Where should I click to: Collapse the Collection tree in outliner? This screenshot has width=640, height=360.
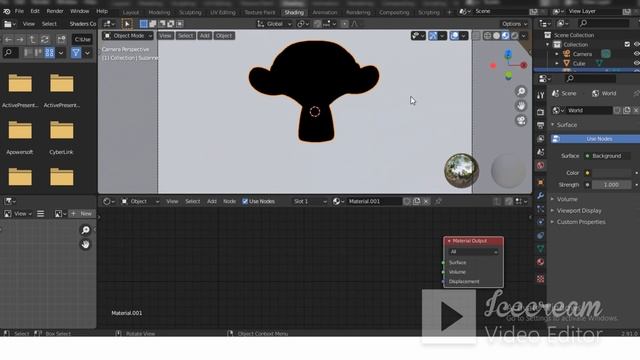point(548,44)
